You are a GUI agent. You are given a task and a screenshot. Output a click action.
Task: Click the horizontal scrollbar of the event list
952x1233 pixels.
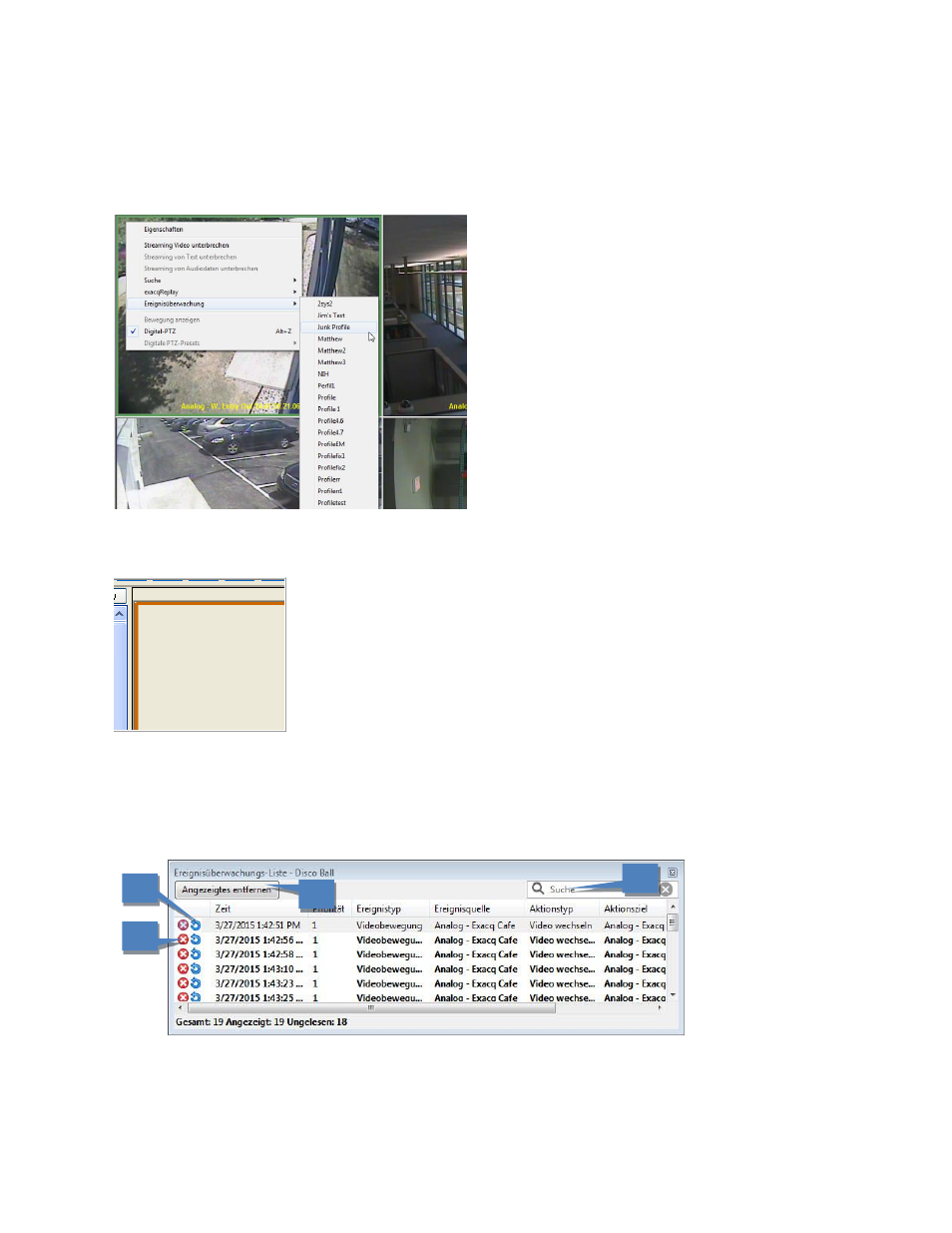point(371,1007)
